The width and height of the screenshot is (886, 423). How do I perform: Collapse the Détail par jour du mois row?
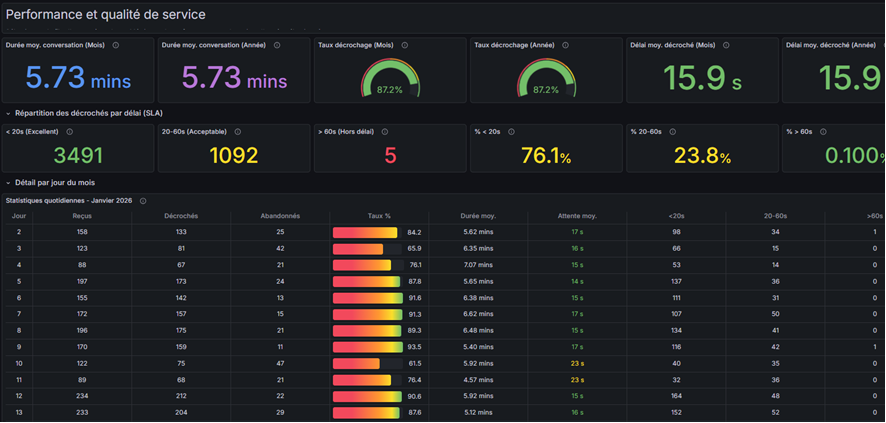pyautogui.click(x=9, y=184)
